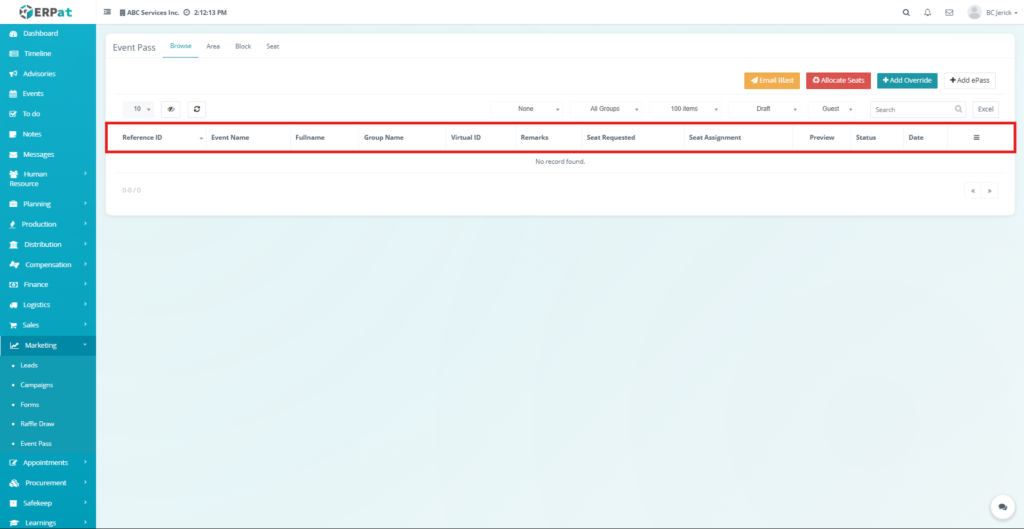Expand the Human Resource sidebar menu

tap(48, 178)
